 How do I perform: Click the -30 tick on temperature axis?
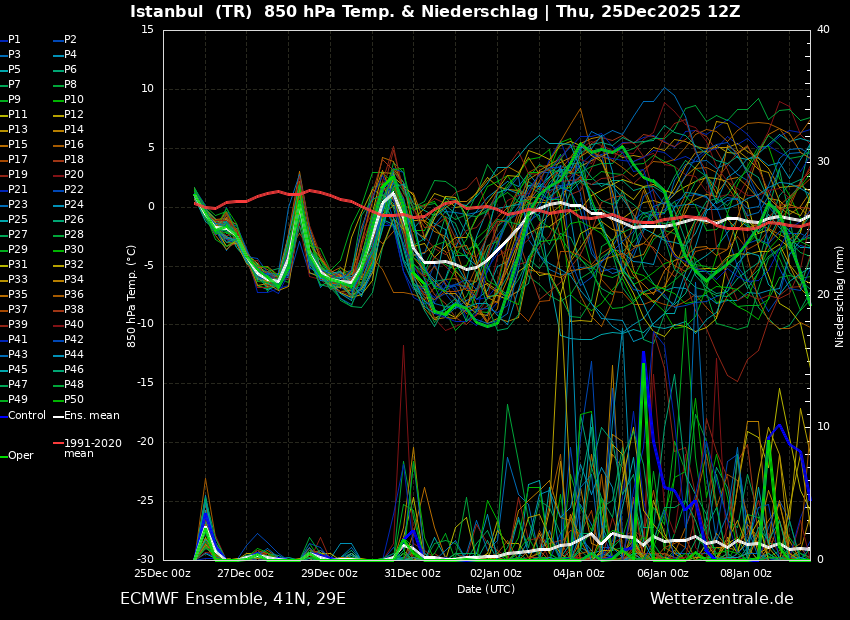click(146, 560)
